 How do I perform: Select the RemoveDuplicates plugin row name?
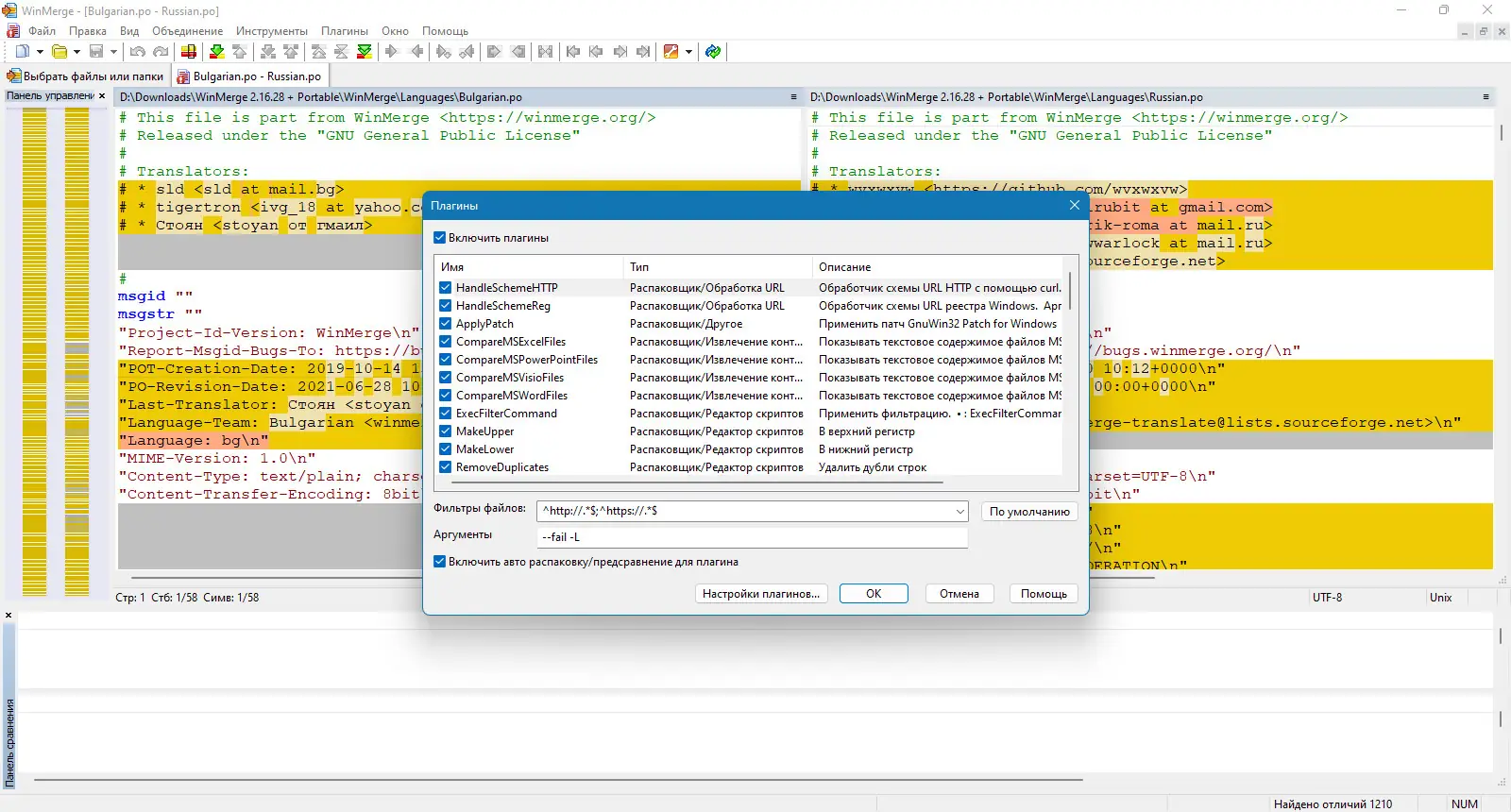click(502, 467)
